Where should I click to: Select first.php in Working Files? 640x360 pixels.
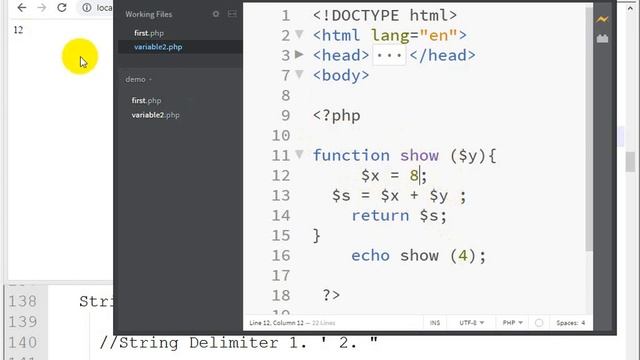(x=149, y=33)
